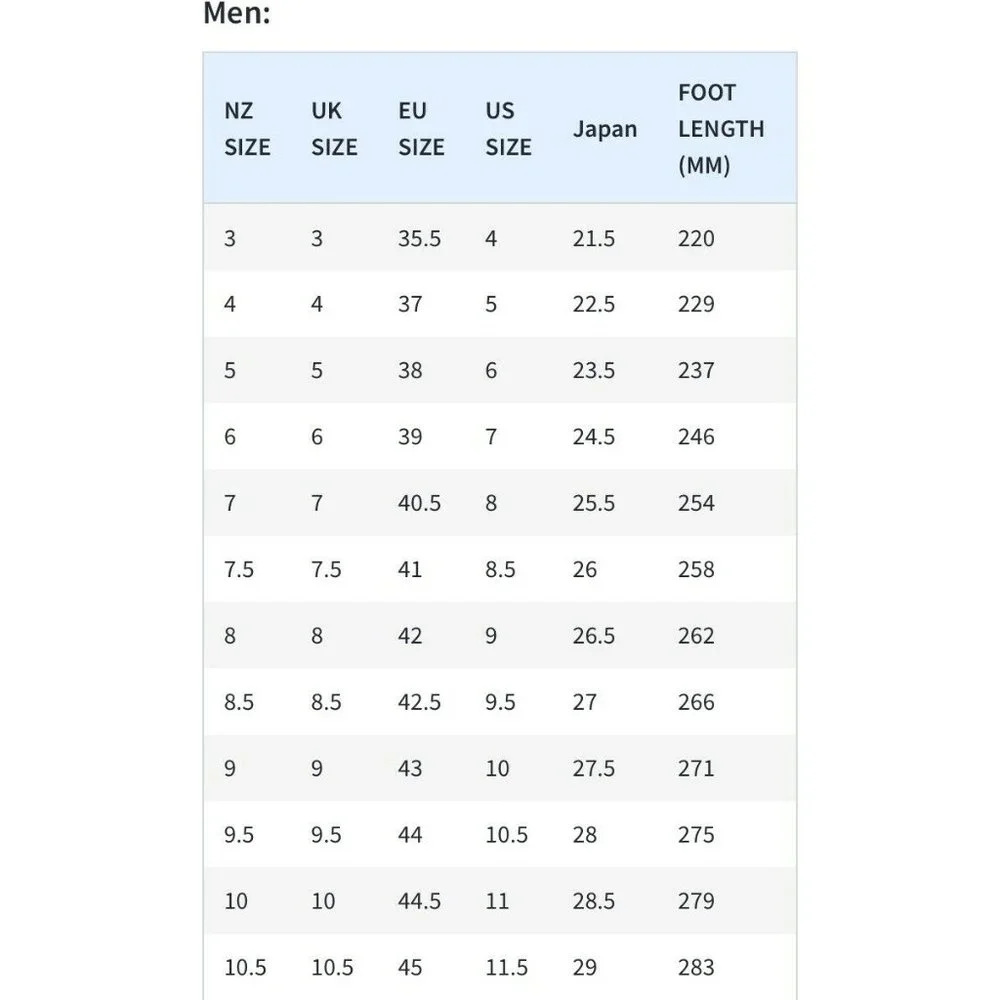Select the US size 8.5 cell
Image resolution: width=1000 pixels, height=1000 pixels.
point(500,570)
